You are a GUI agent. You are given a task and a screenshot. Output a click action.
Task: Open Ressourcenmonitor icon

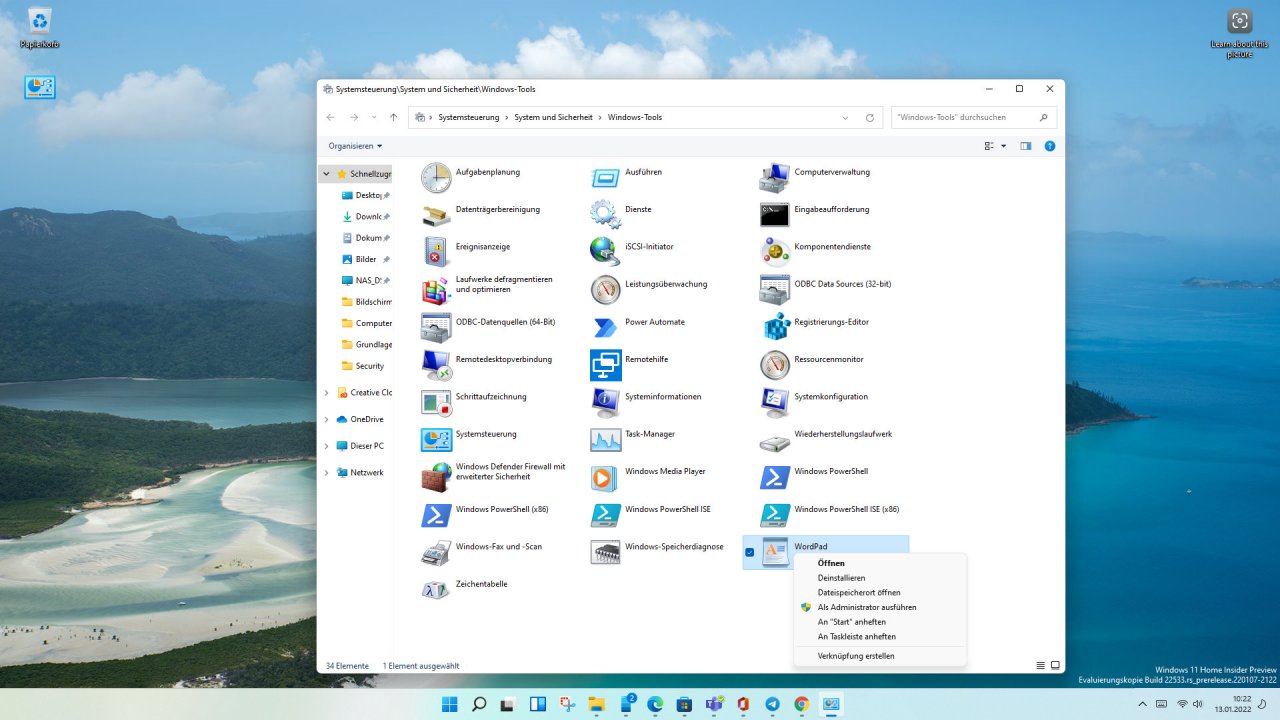click(x=775, y=365)
